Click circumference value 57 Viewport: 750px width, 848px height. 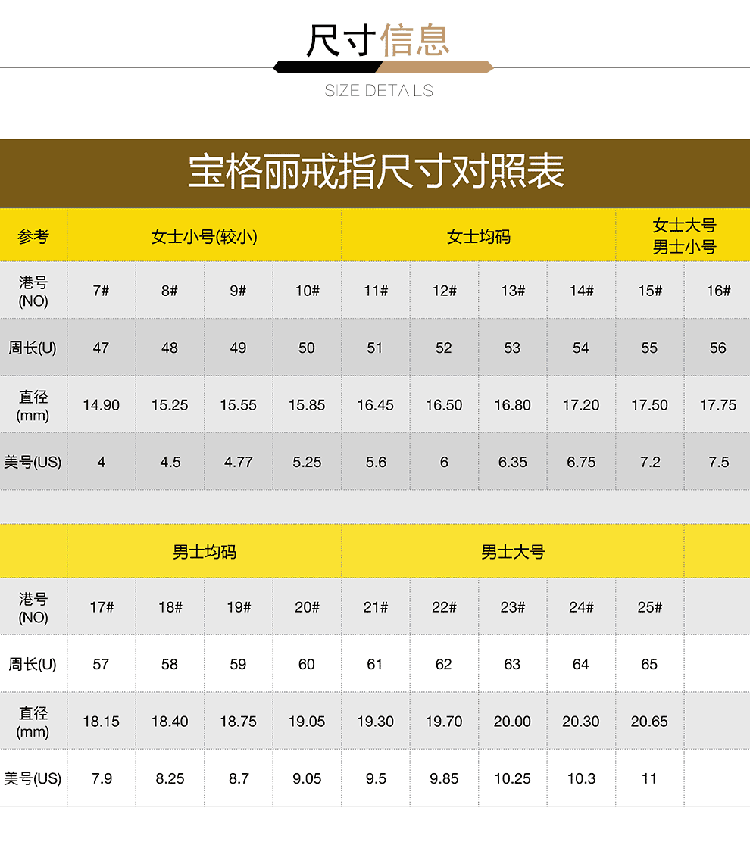pyautogui.click(x=101, y=664)
